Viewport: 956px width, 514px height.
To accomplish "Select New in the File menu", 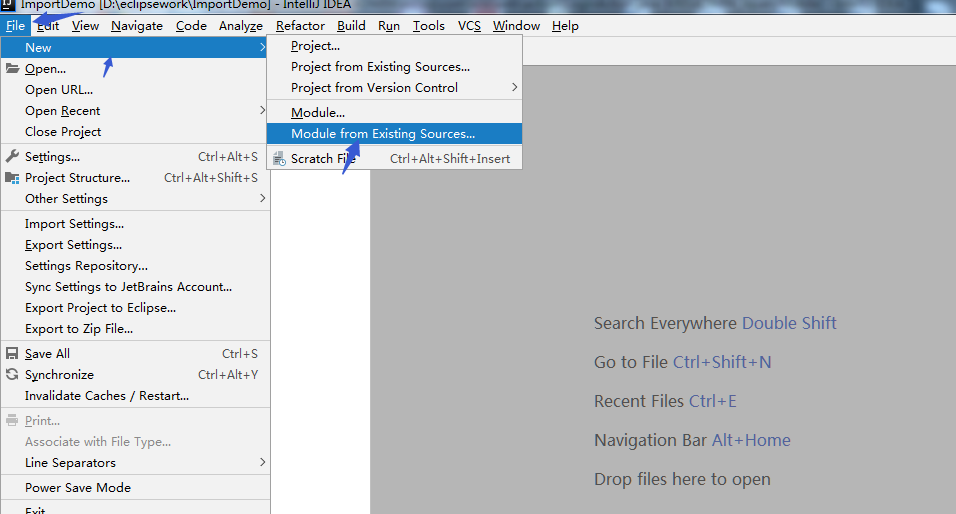I will click(x=135, y=47).
